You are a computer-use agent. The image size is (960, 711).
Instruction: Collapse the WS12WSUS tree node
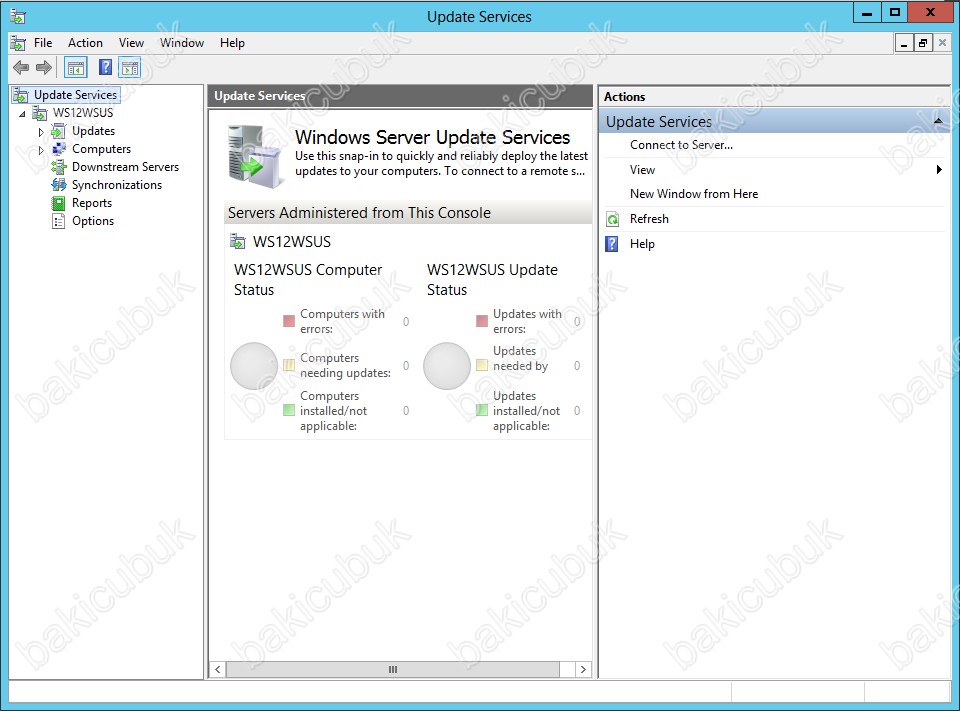pyautogui.click(x=22, y=113)
